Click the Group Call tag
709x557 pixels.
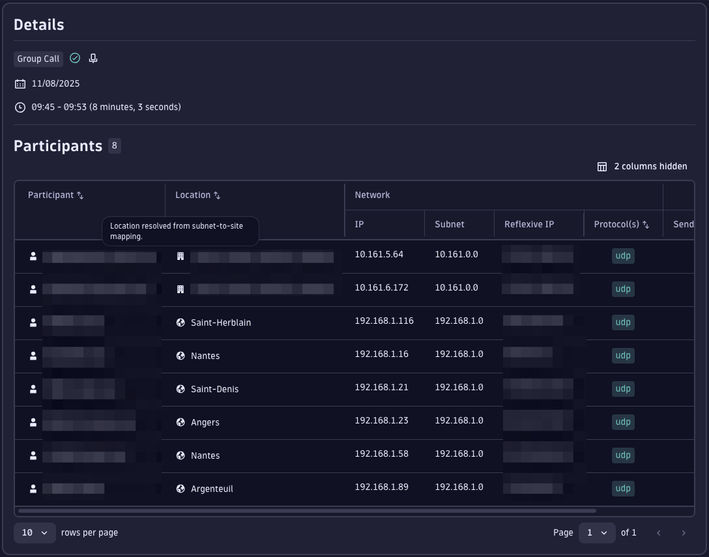click(x=38, y=59)
